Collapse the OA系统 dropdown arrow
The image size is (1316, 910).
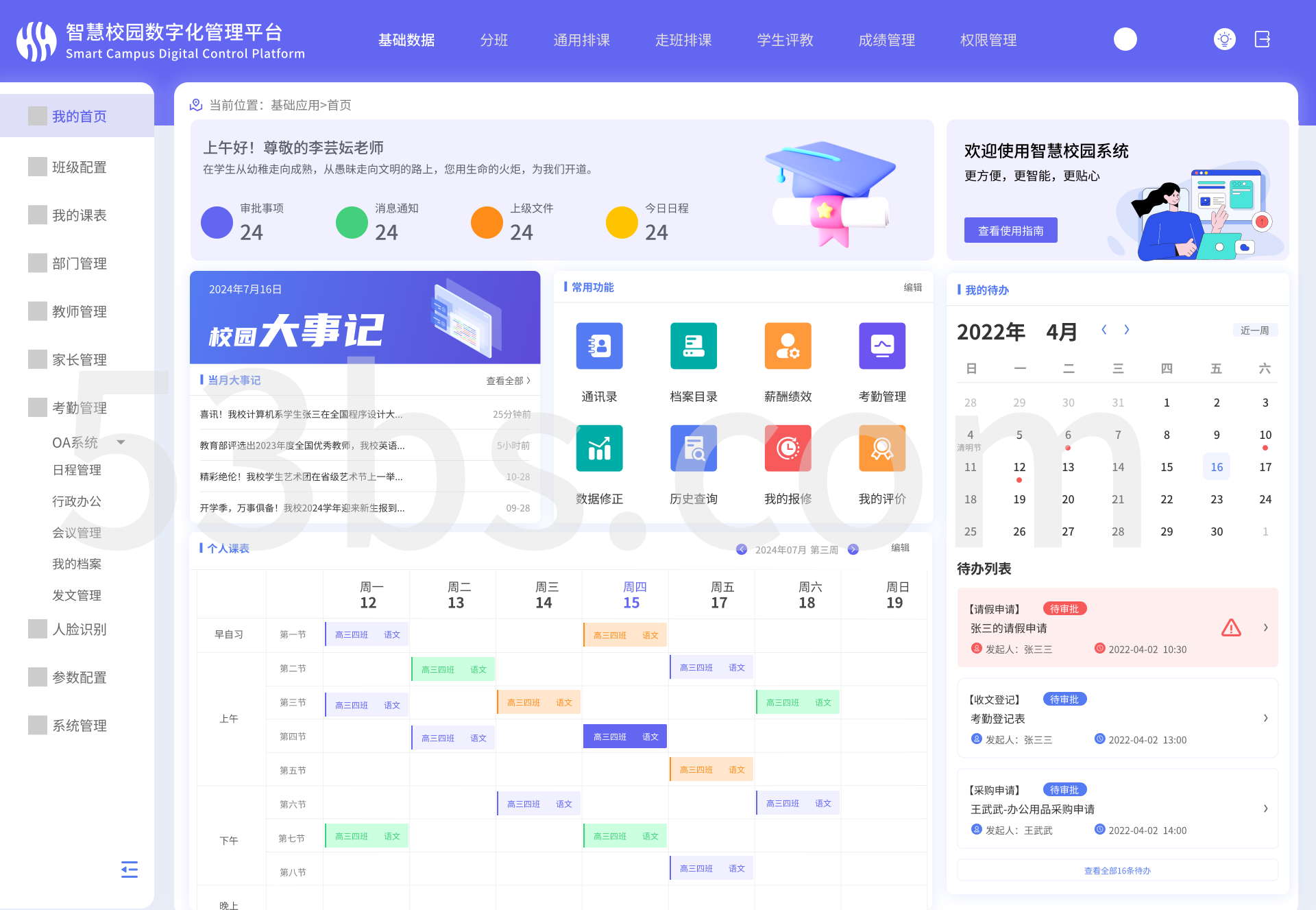(121, 442)
